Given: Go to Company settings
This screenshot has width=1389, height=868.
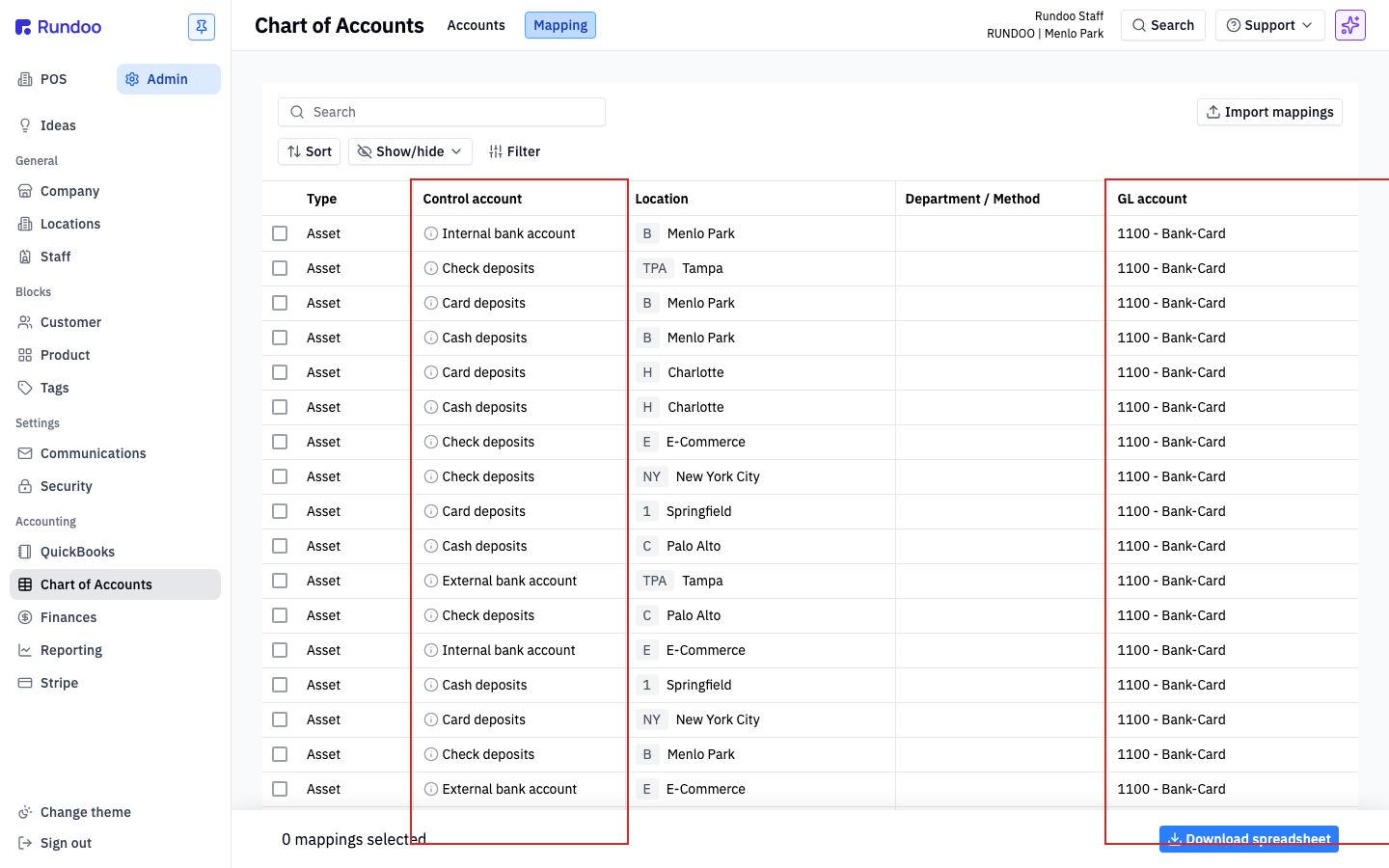Looking at the screenshot, I should click(x=115, y=191).
